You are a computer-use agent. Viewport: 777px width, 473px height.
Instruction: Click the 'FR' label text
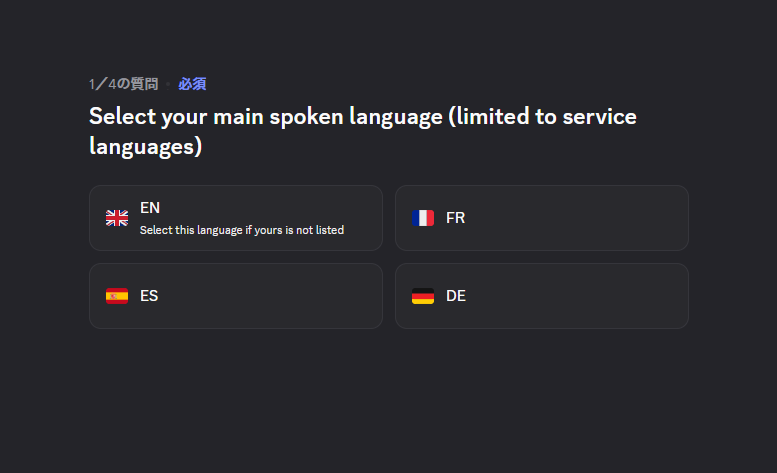(455, 218)
